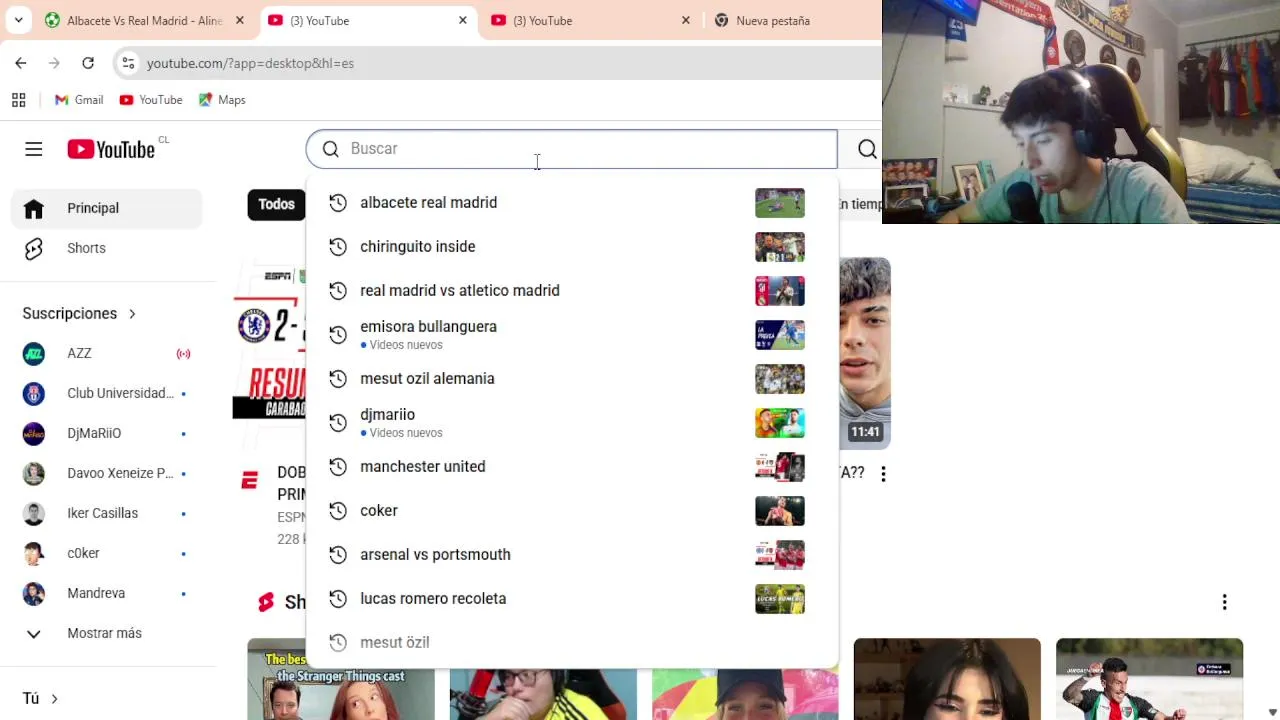Image resolution: width=1280 pixels, height=720 pixels.
Task: Open Davoo Xeneize channel subscription
Action: click(x=107, y=473)
